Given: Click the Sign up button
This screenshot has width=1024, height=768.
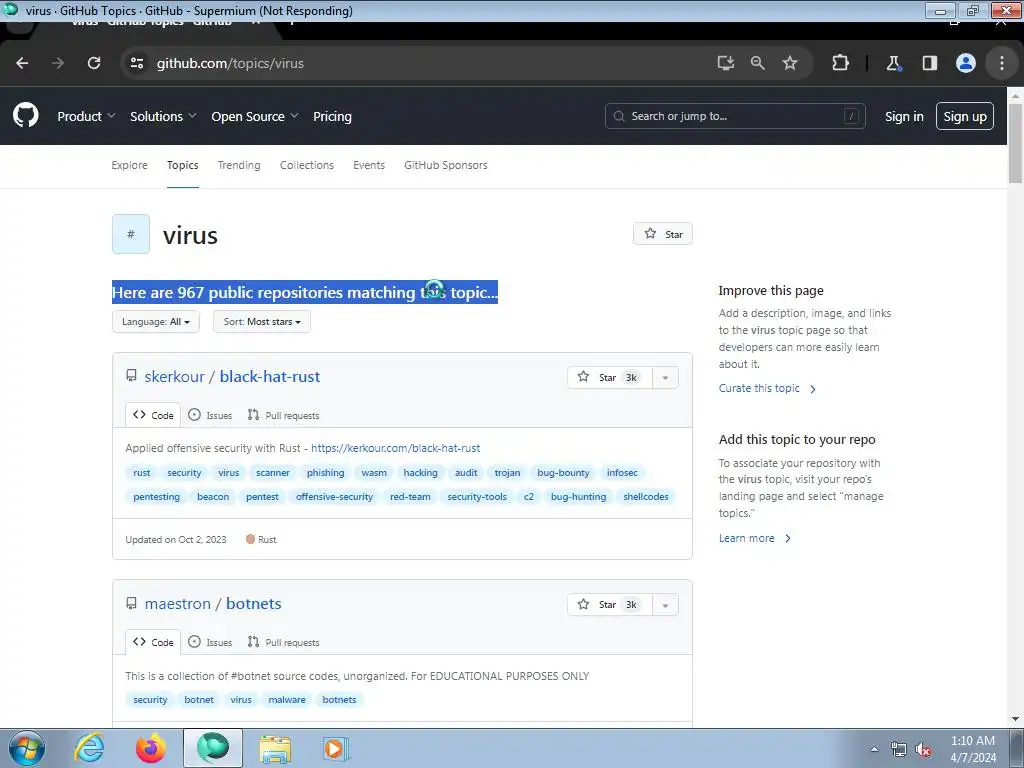Looking at the screenshot, I should pos(965,116).
